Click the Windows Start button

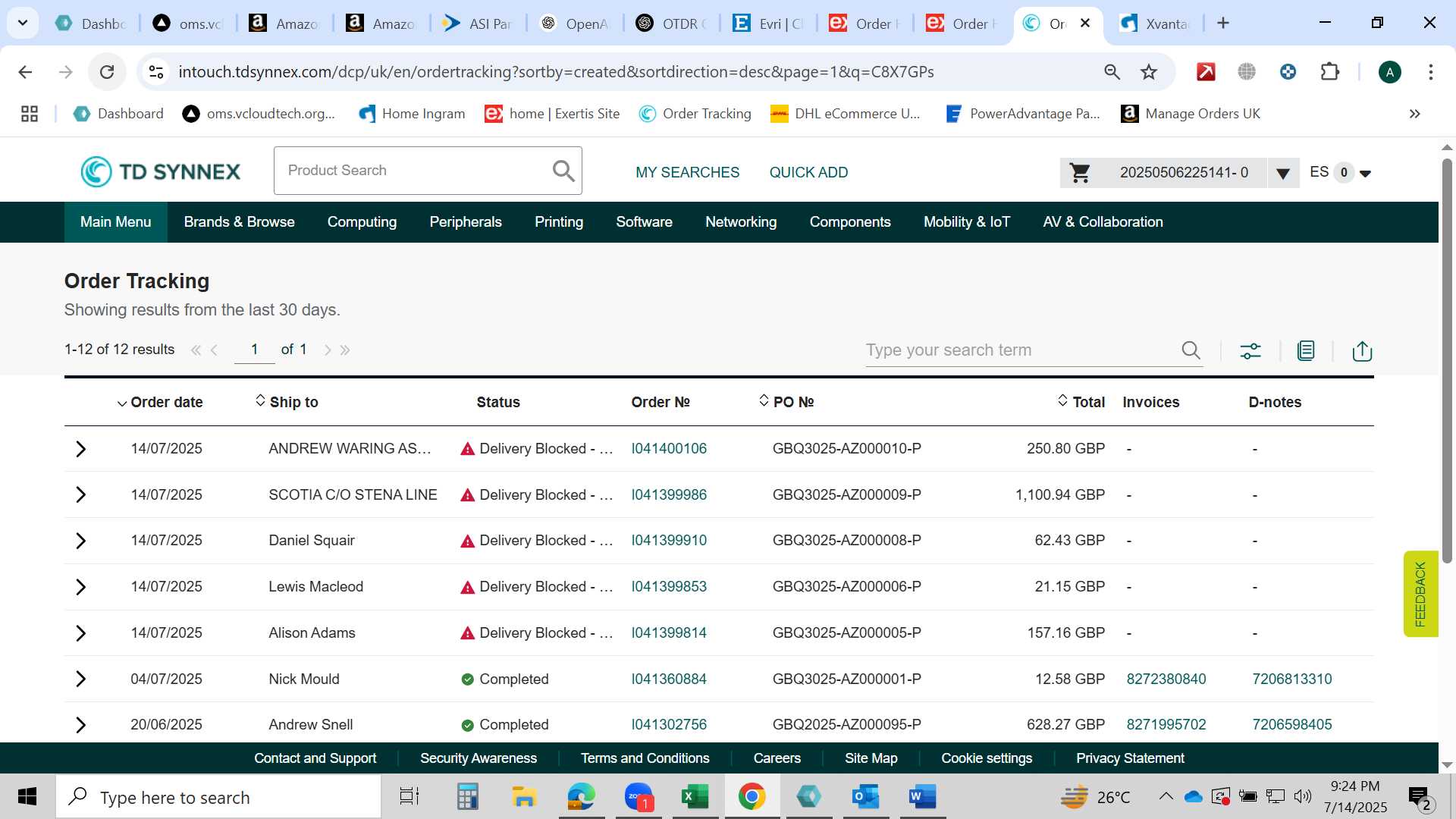tap(27, 797)
